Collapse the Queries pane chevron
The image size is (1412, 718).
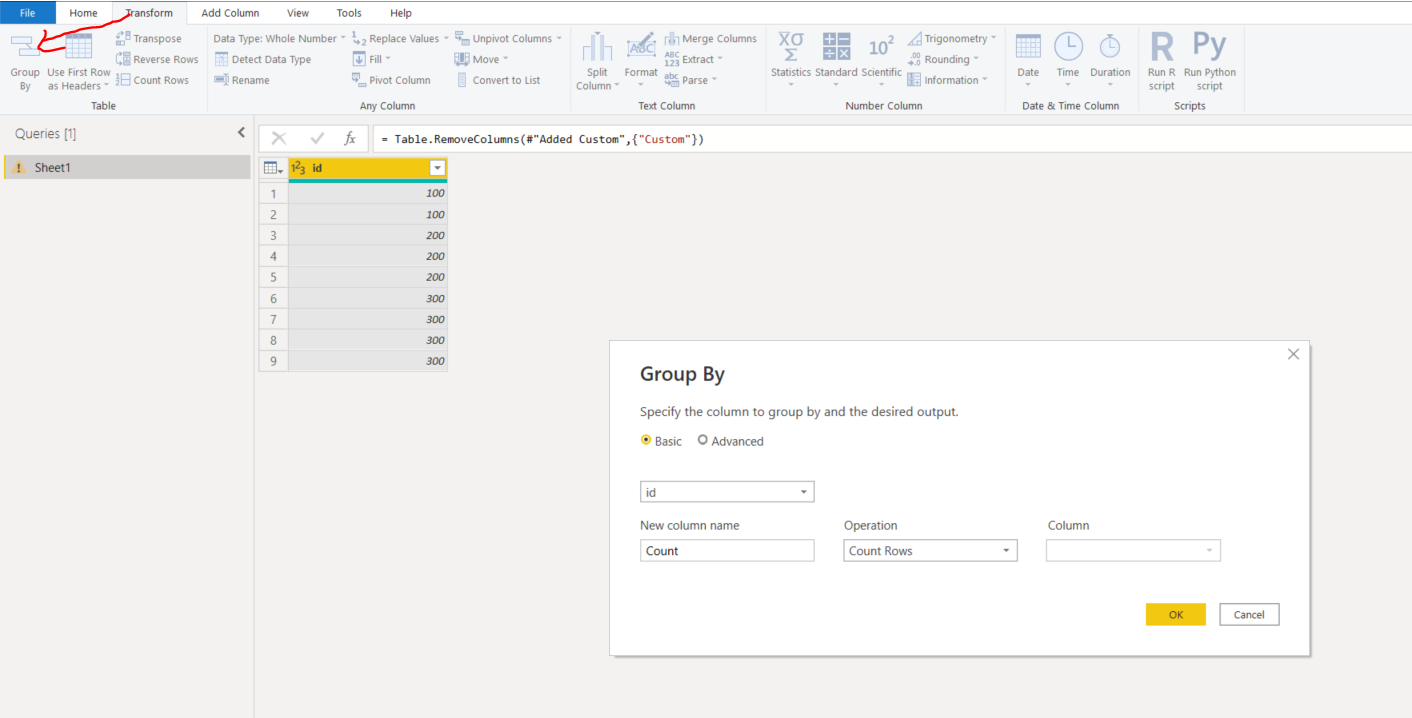point(241,133)
